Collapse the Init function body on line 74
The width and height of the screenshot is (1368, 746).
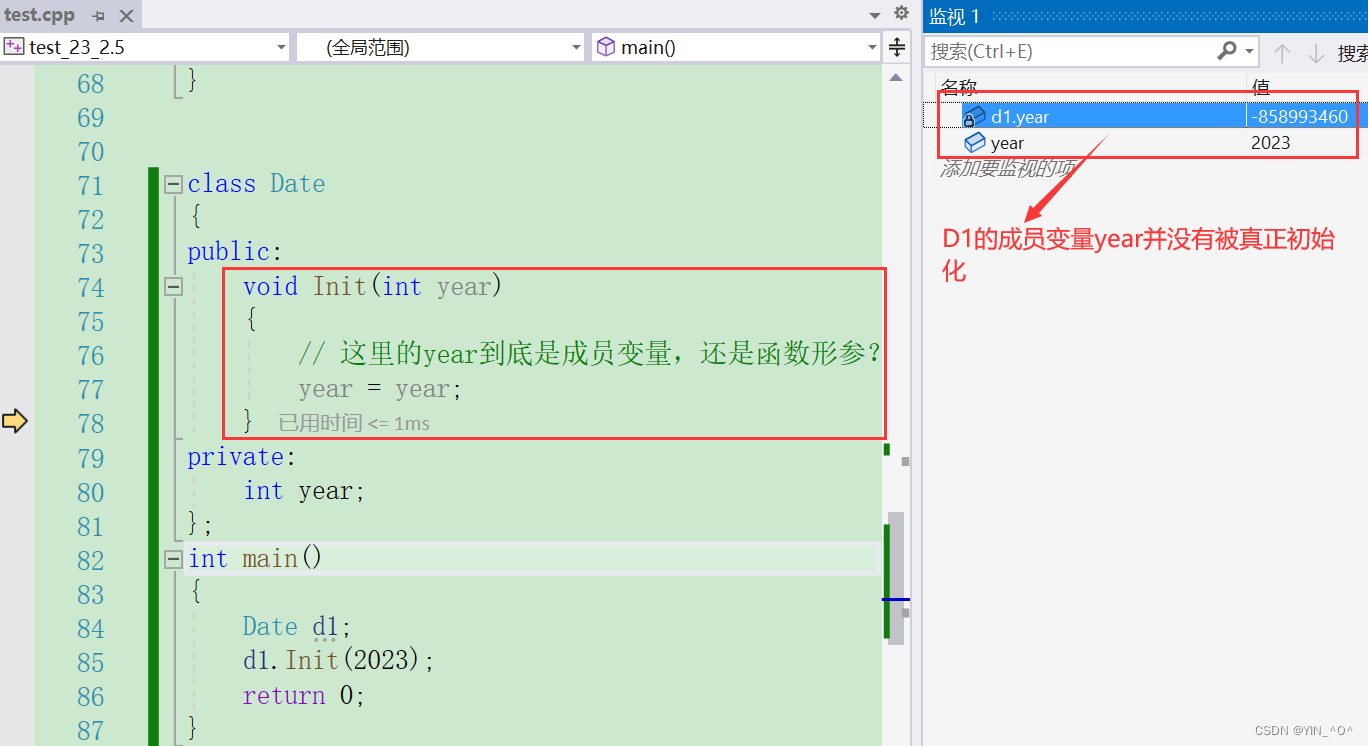(x=172, y=287)
